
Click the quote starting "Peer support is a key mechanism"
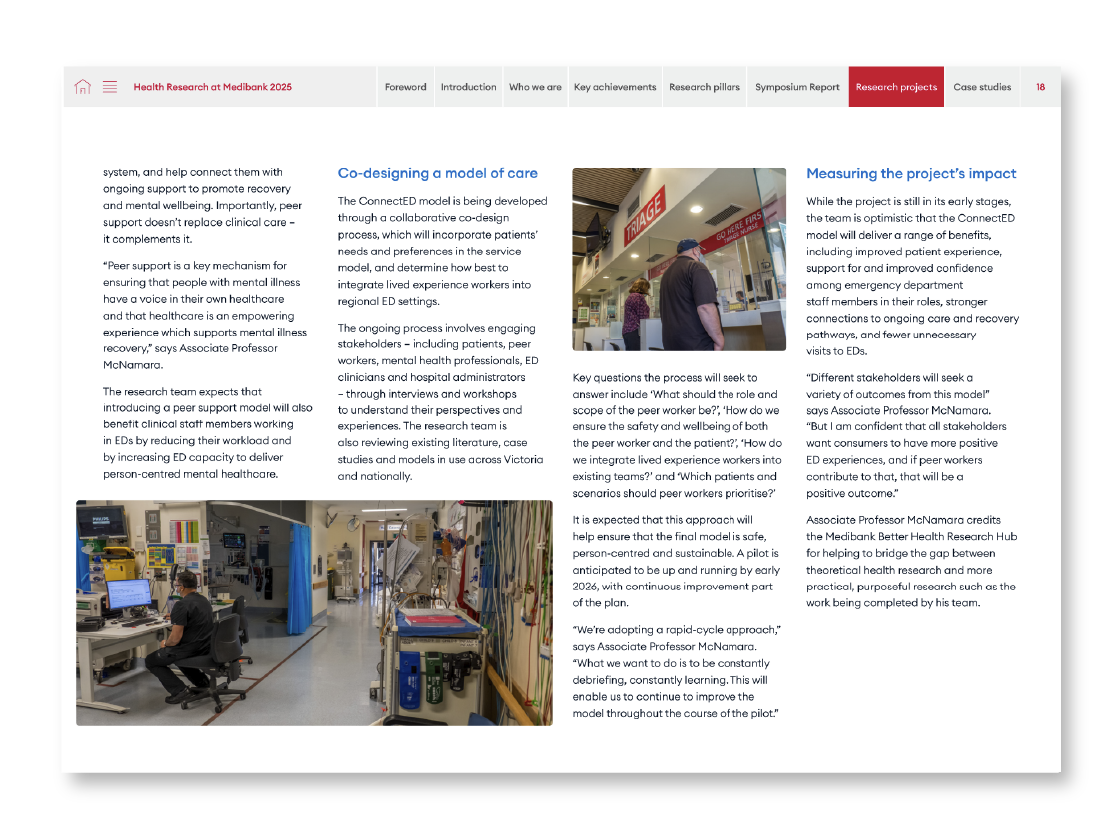[x=205, y=315]
